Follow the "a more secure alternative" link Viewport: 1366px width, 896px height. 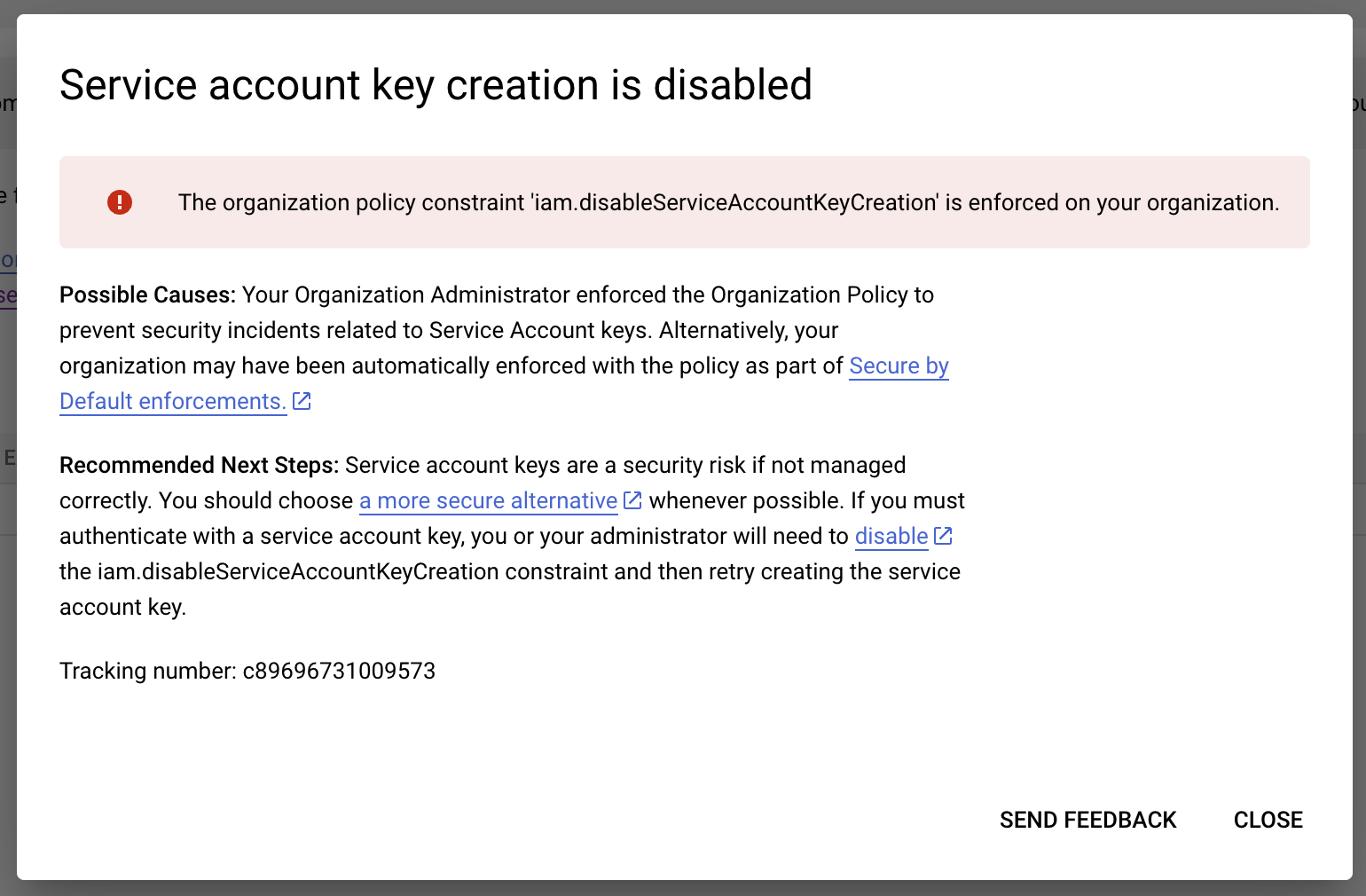[x=487, y=500]
